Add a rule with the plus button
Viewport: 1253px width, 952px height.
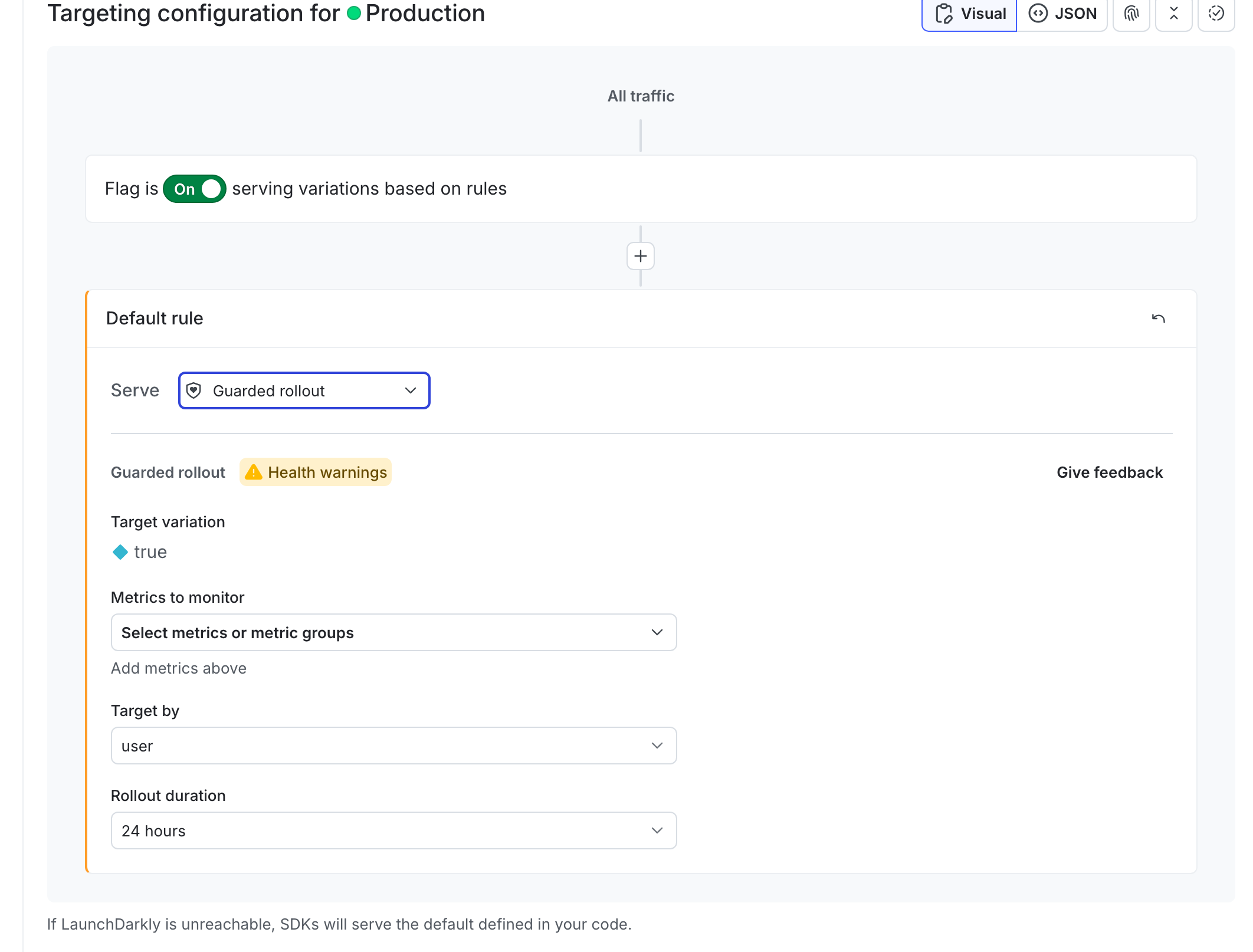coord(640,256)
